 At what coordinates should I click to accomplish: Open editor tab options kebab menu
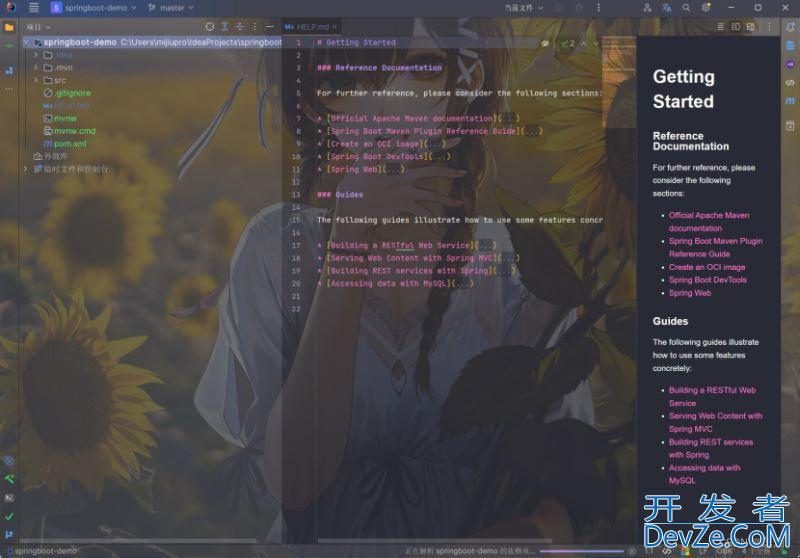[769, 27]
